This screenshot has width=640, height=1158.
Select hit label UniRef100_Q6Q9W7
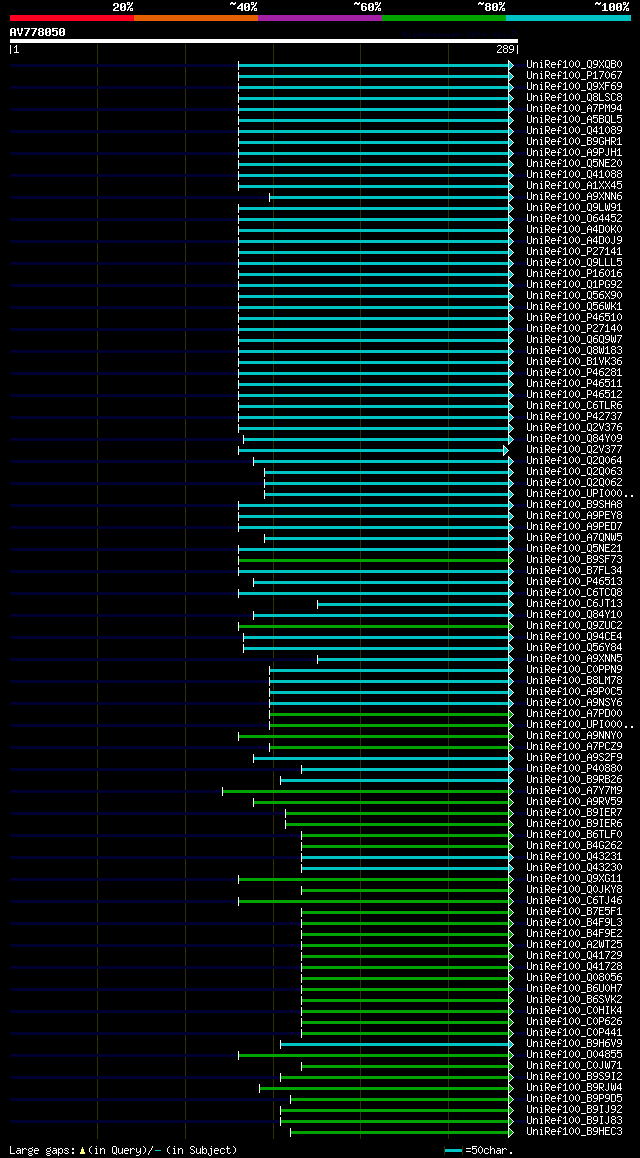pyautogui.click(x=574, y=340)
